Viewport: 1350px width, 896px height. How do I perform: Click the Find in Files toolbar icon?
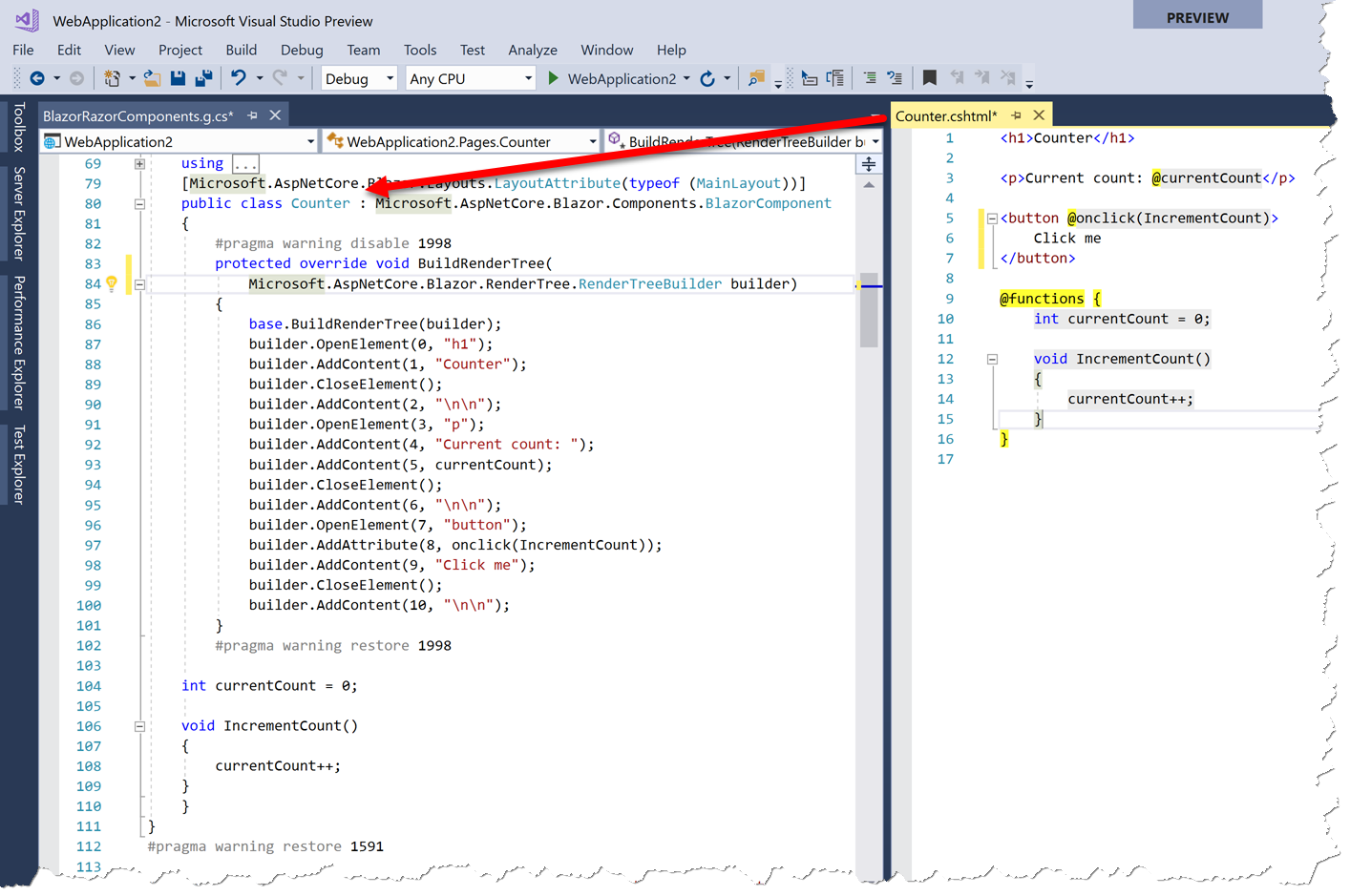pyautogui.click(x=756, y=78)
